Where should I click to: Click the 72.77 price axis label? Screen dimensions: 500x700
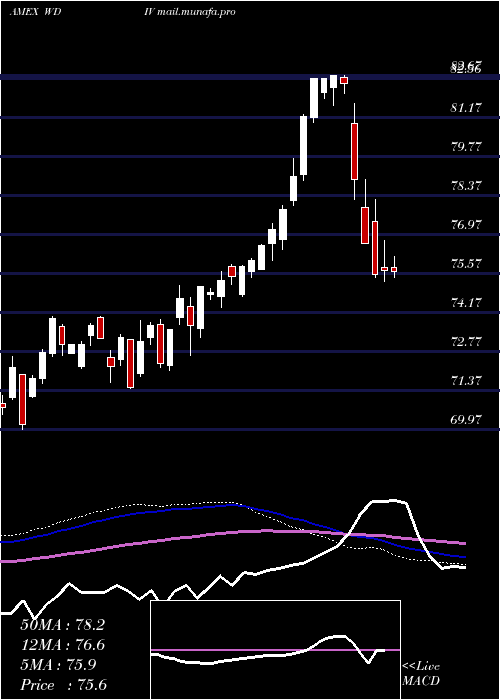click(467, 342)
